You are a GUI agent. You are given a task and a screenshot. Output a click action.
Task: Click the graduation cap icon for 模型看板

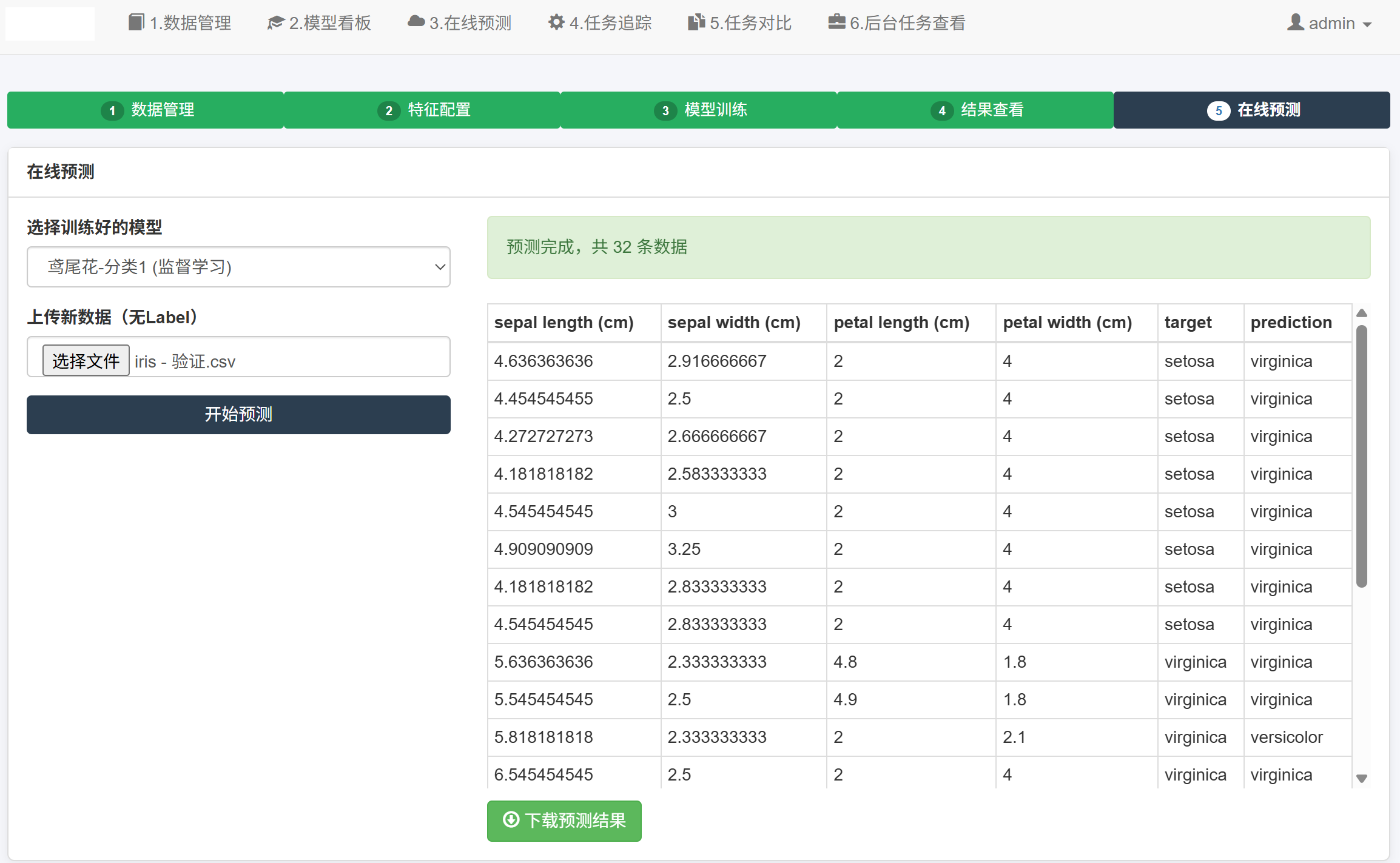point(276,23)
